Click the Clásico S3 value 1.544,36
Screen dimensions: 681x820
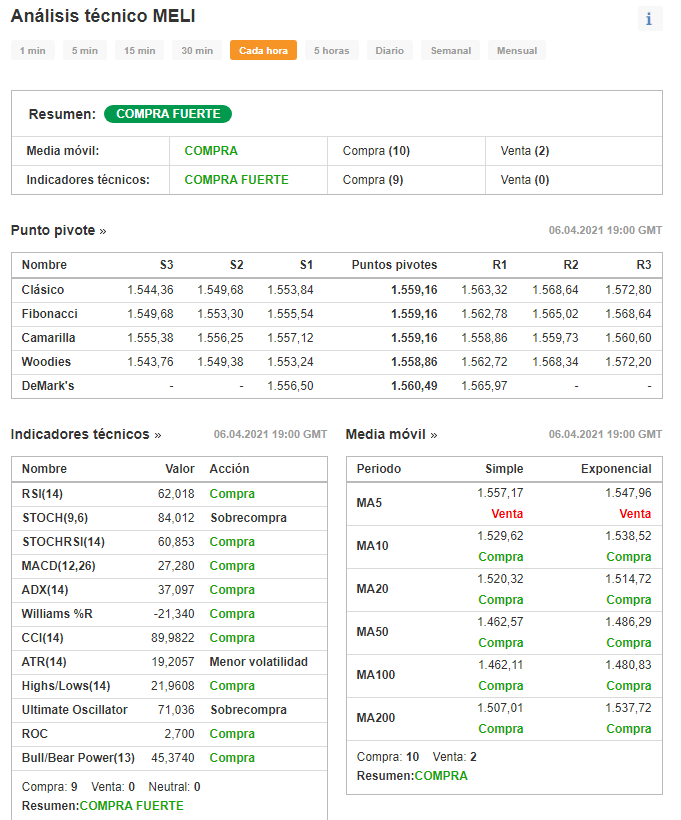coord(150,290)
